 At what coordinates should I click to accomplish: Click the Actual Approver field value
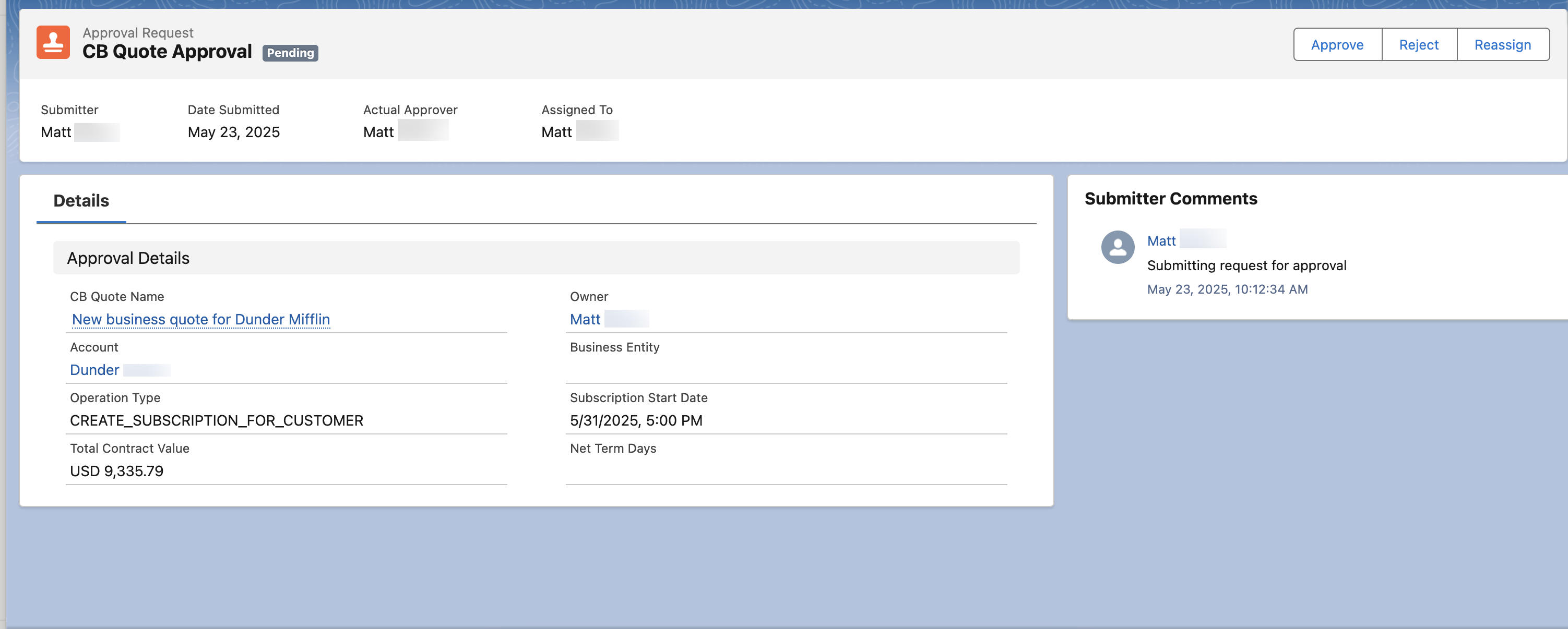(377, 132)
